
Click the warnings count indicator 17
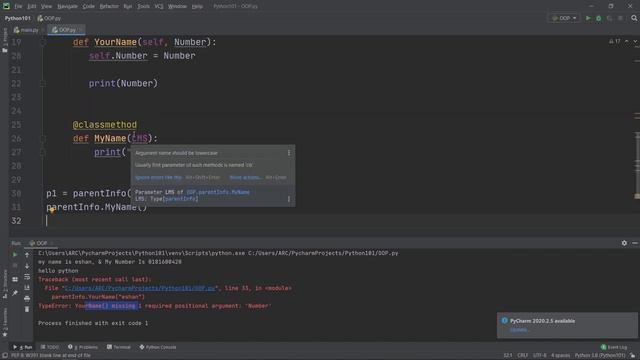[614, 41]
